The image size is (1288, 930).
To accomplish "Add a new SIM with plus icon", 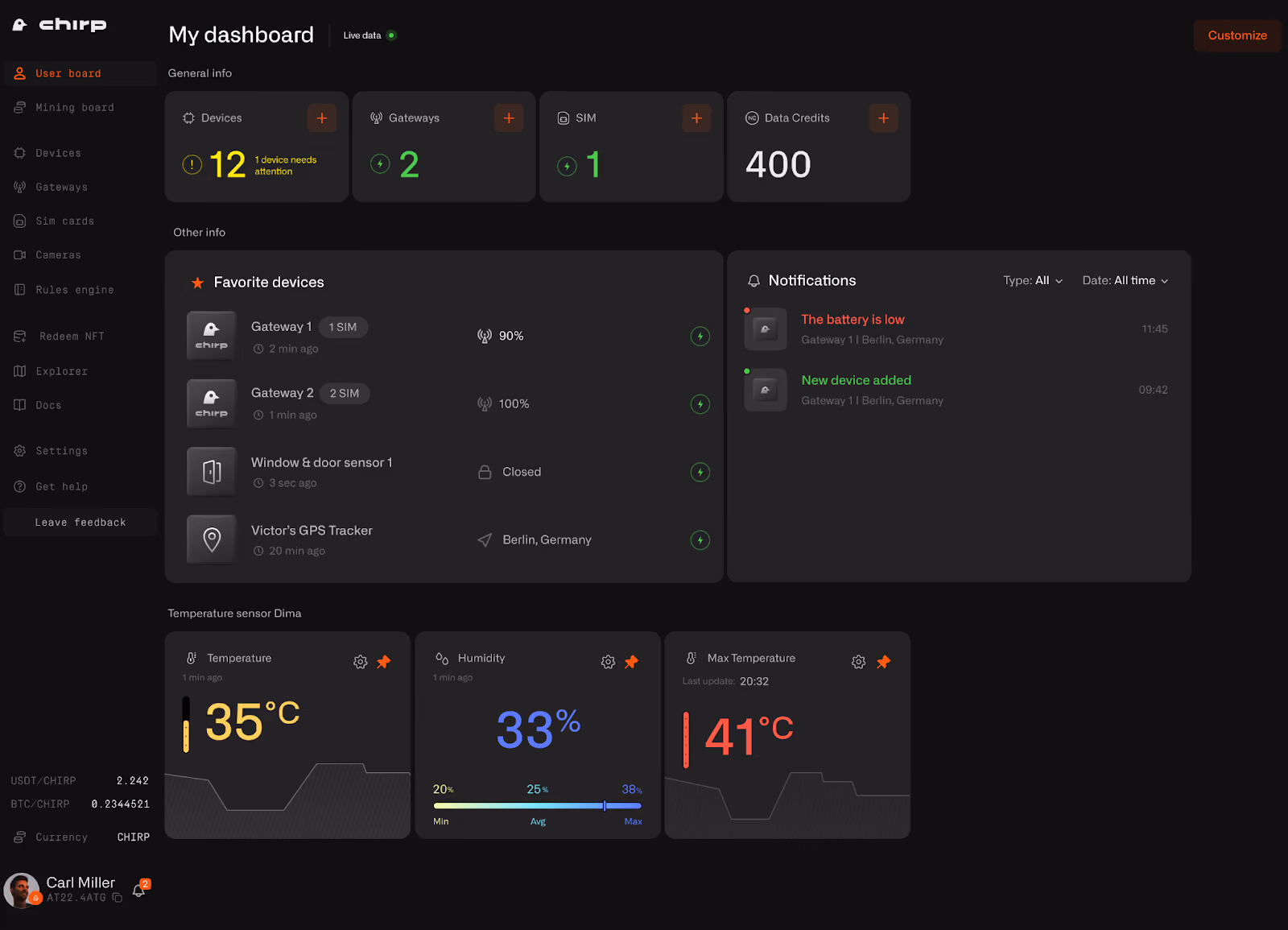I will tap(696, 118).
